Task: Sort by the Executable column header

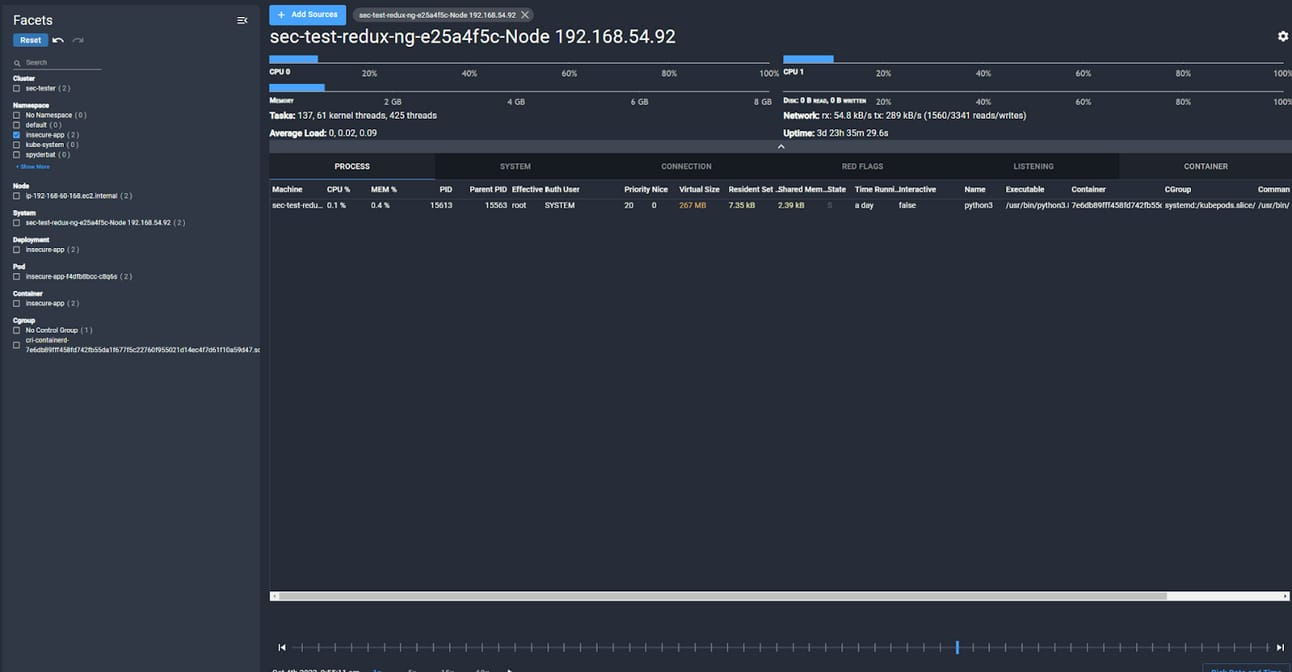Action: [x=1025, y=190]
